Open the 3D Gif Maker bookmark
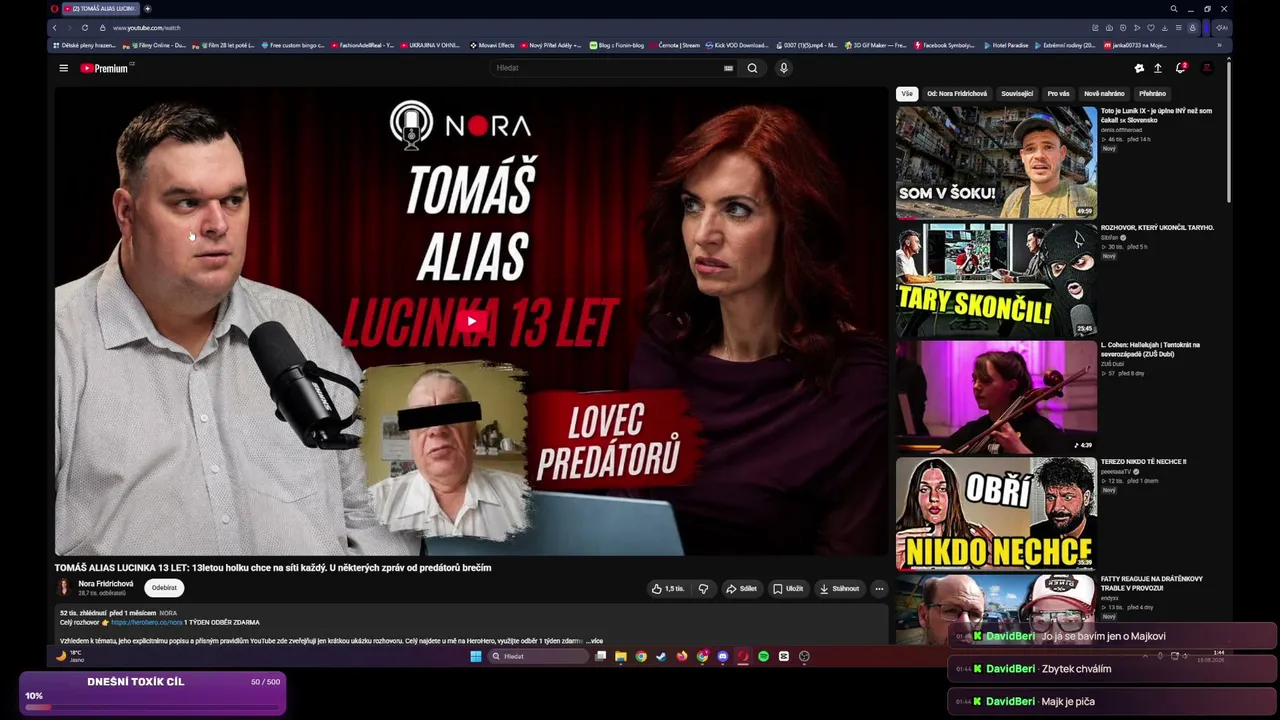Viewport: 1280px width, 720px height. point(875,45)
